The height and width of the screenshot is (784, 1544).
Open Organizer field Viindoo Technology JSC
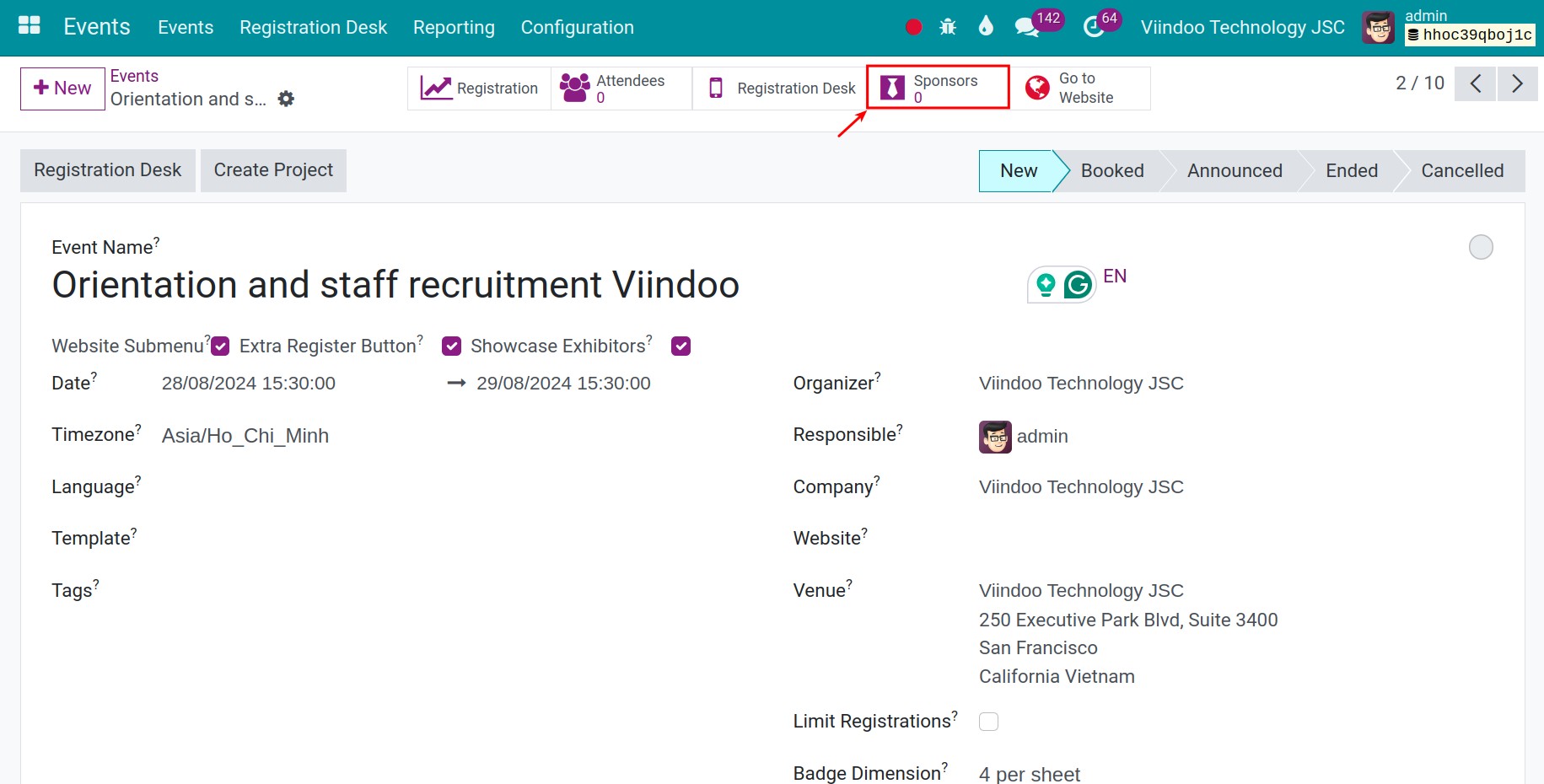coord(1081,384)
